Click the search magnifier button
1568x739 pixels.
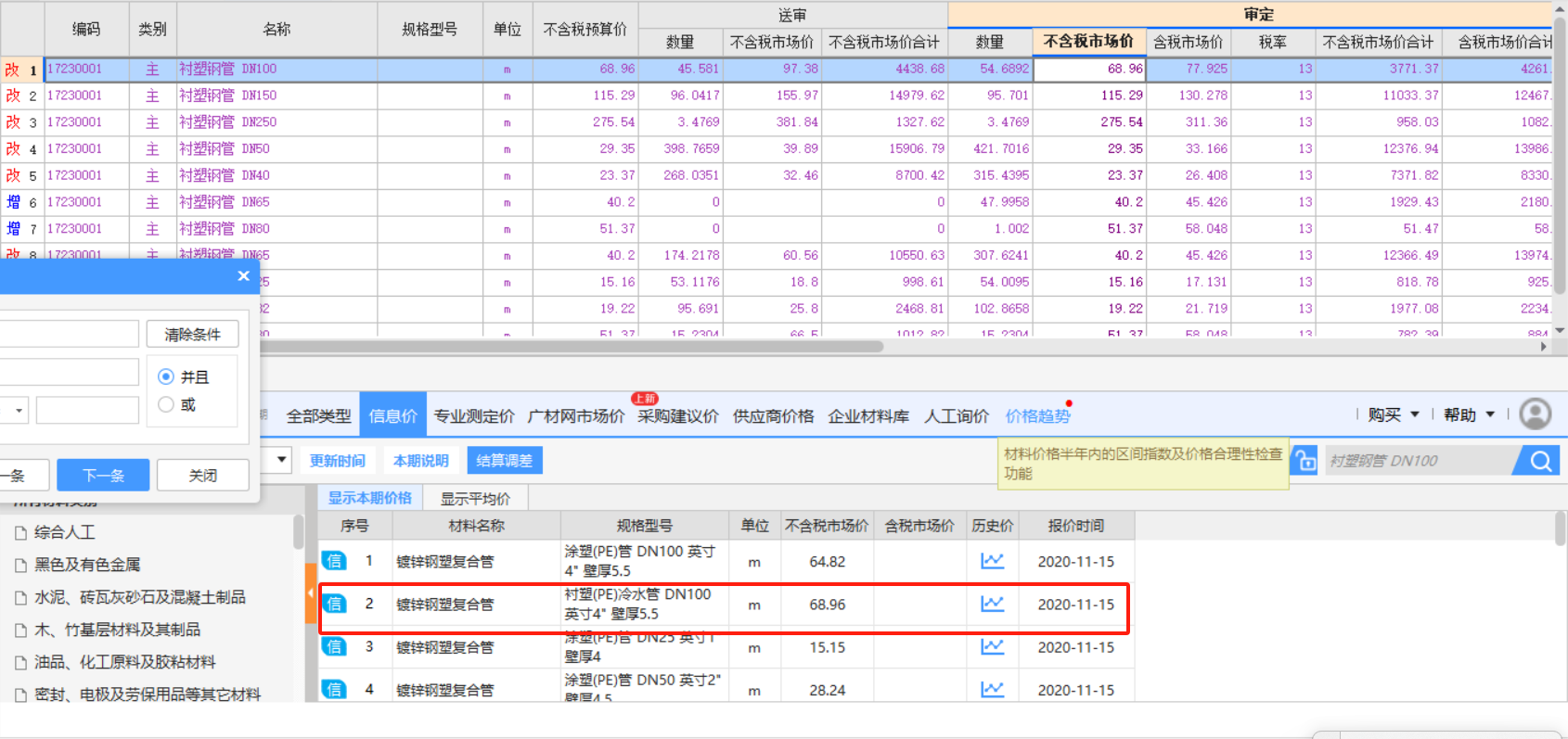[1540, 461]
